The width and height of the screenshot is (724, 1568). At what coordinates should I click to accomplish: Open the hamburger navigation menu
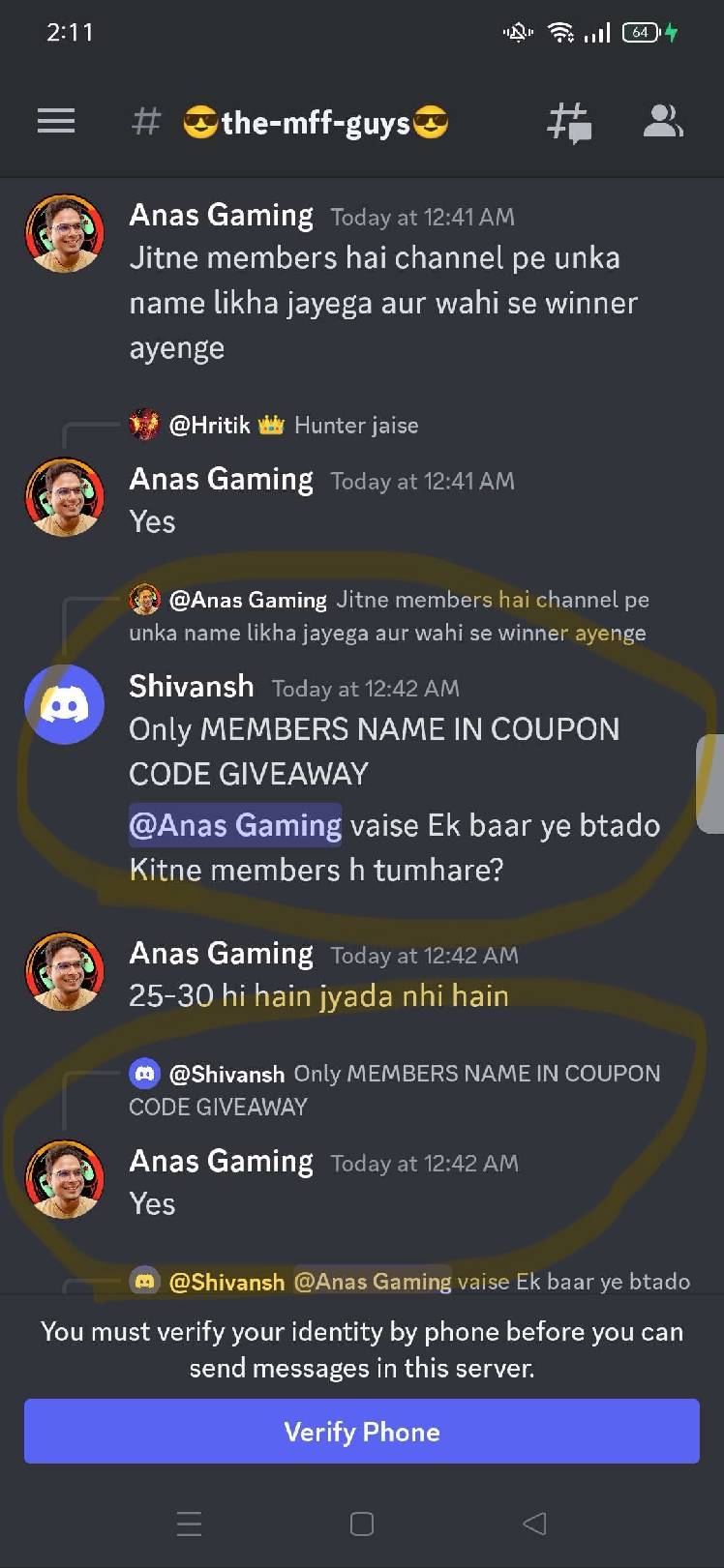[x=56, y=122]
